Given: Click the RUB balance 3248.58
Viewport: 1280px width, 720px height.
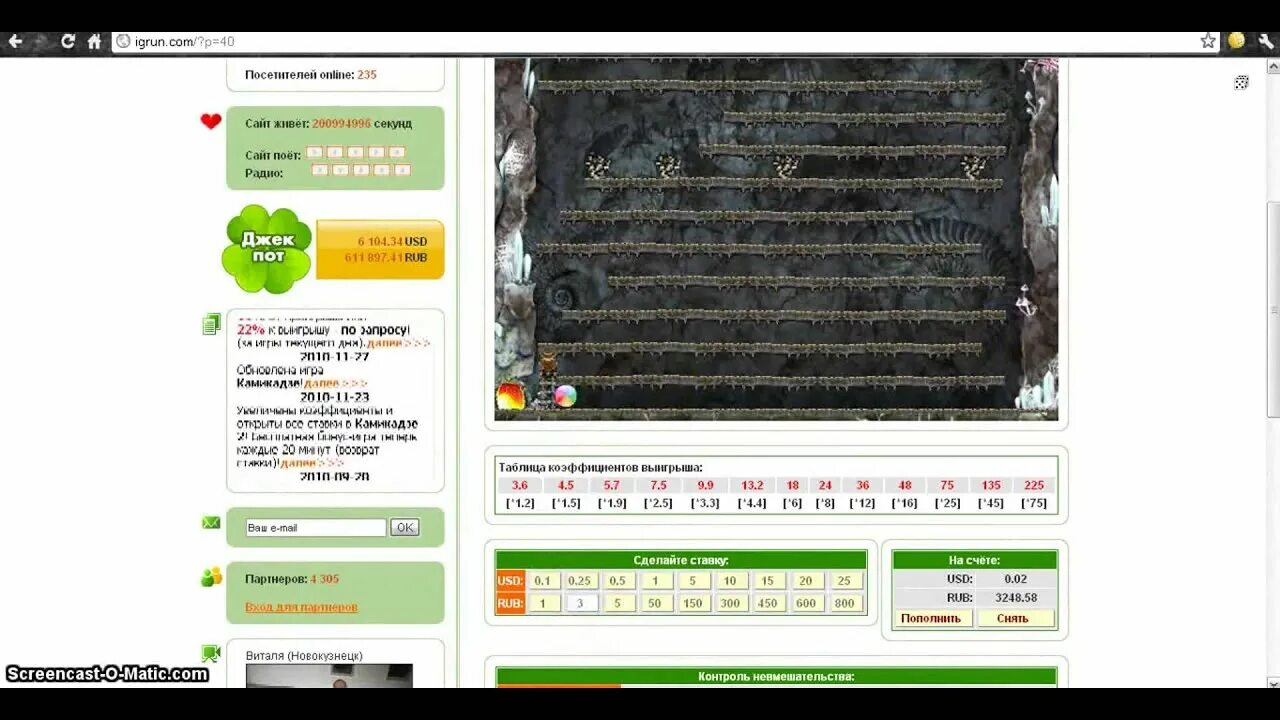Looking at the screenshot, I should click(1016, 598).
